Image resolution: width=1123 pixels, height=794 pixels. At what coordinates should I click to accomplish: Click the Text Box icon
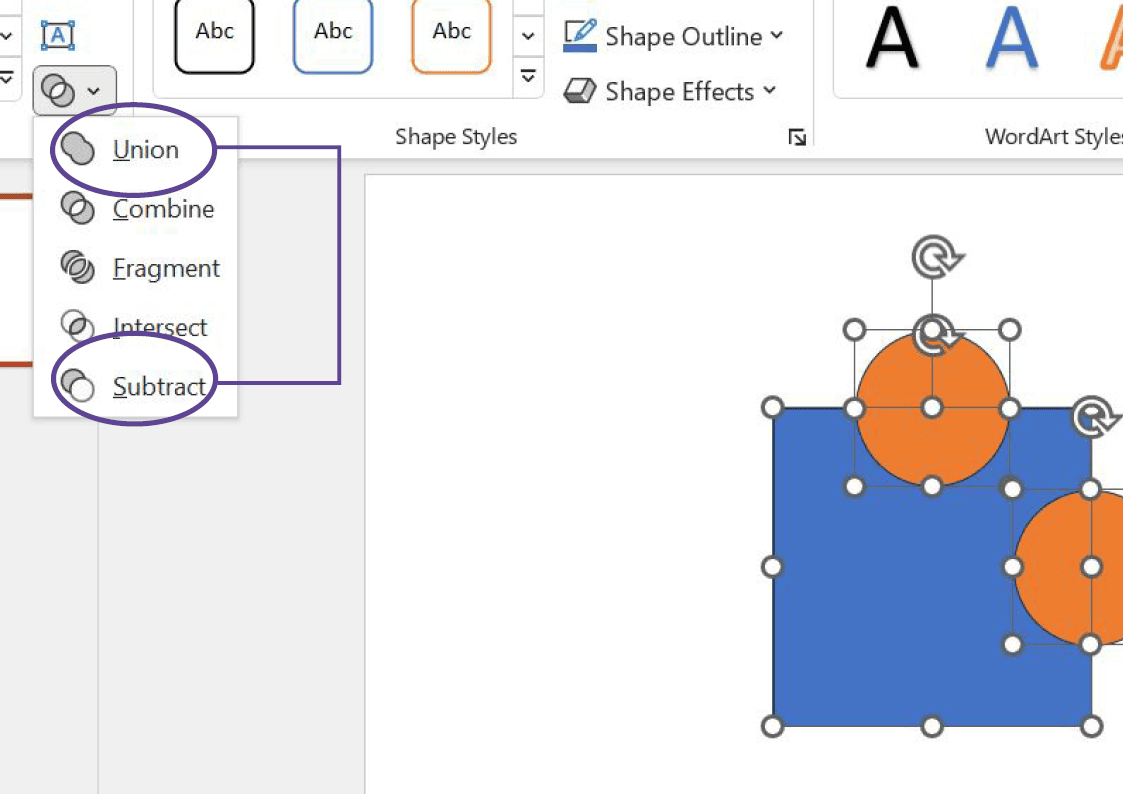click(x=57, y=35)
